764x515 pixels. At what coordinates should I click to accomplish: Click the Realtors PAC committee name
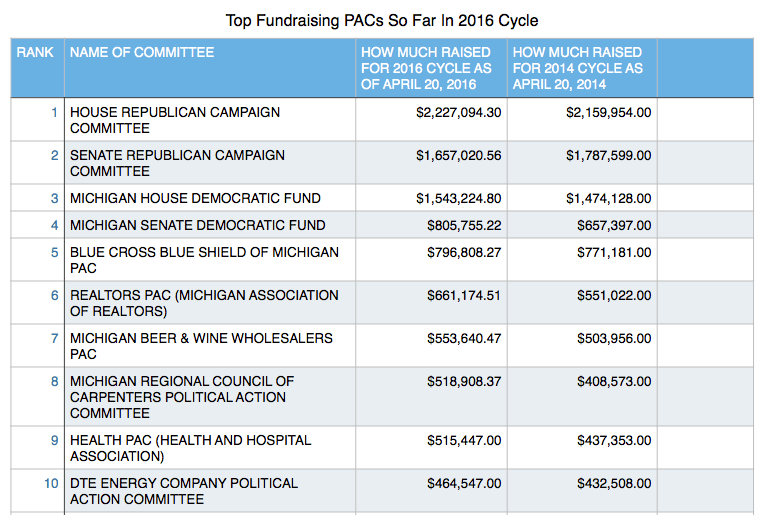204,303
